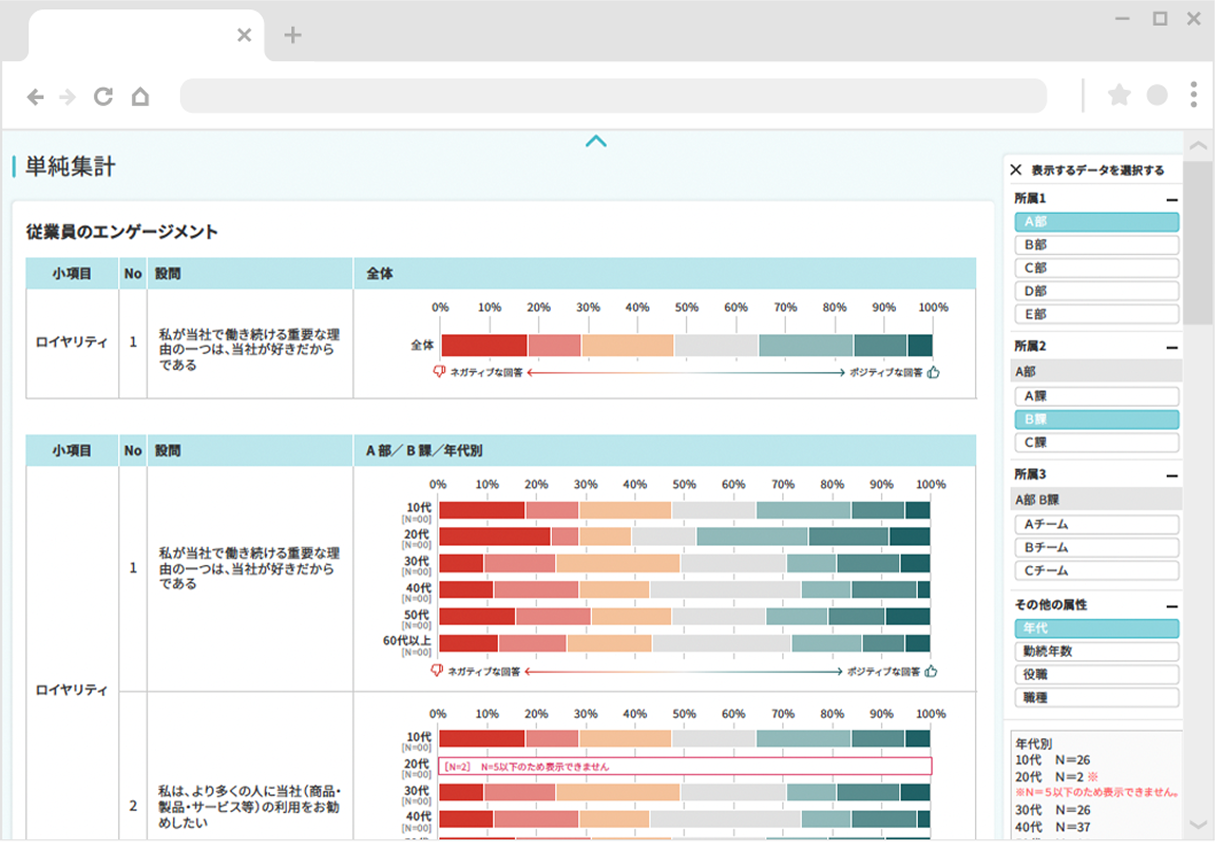Select the D部 filter
The image size is (1216, 842).
(x=1096, y=291)
